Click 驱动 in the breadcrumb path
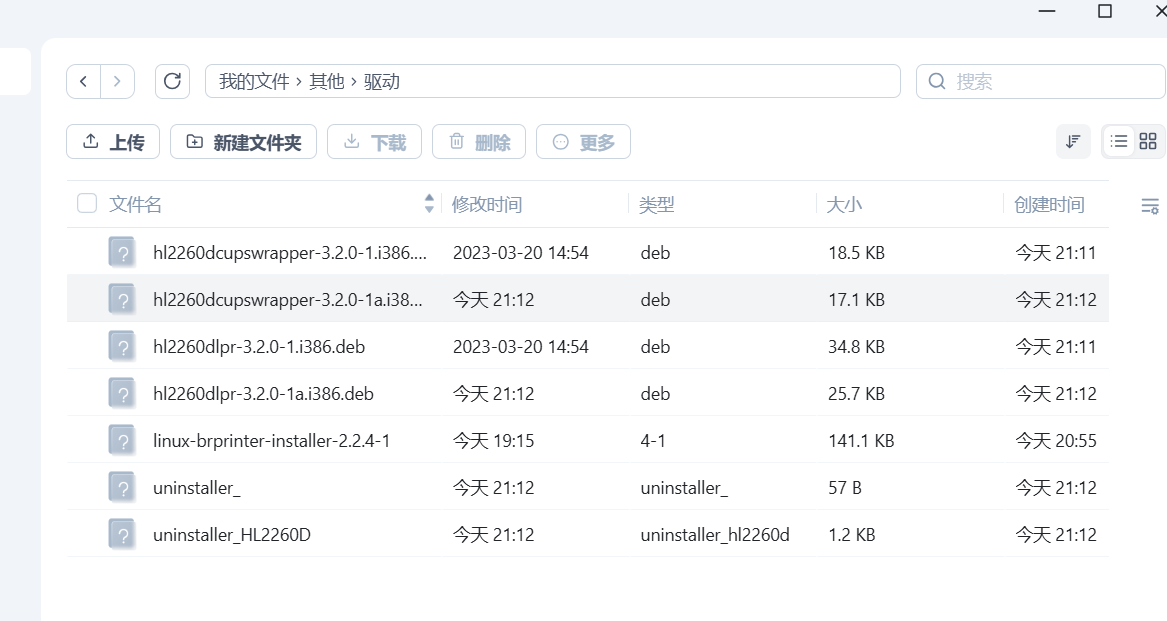This screenshot has width=1167, height=621. coord(382,81)
